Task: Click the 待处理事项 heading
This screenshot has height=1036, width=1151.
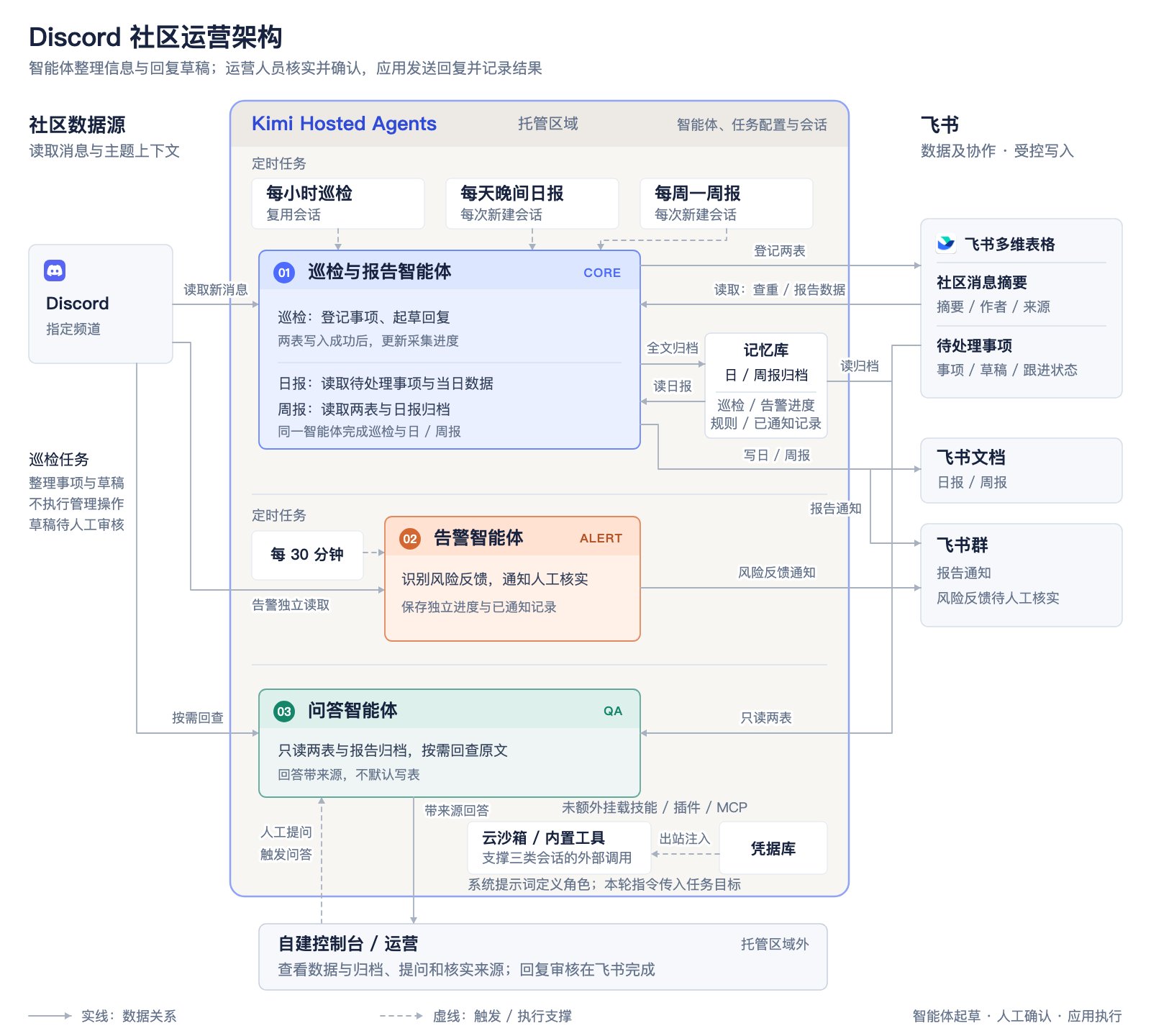Action: pyautogui.click(x=974, y=345)
